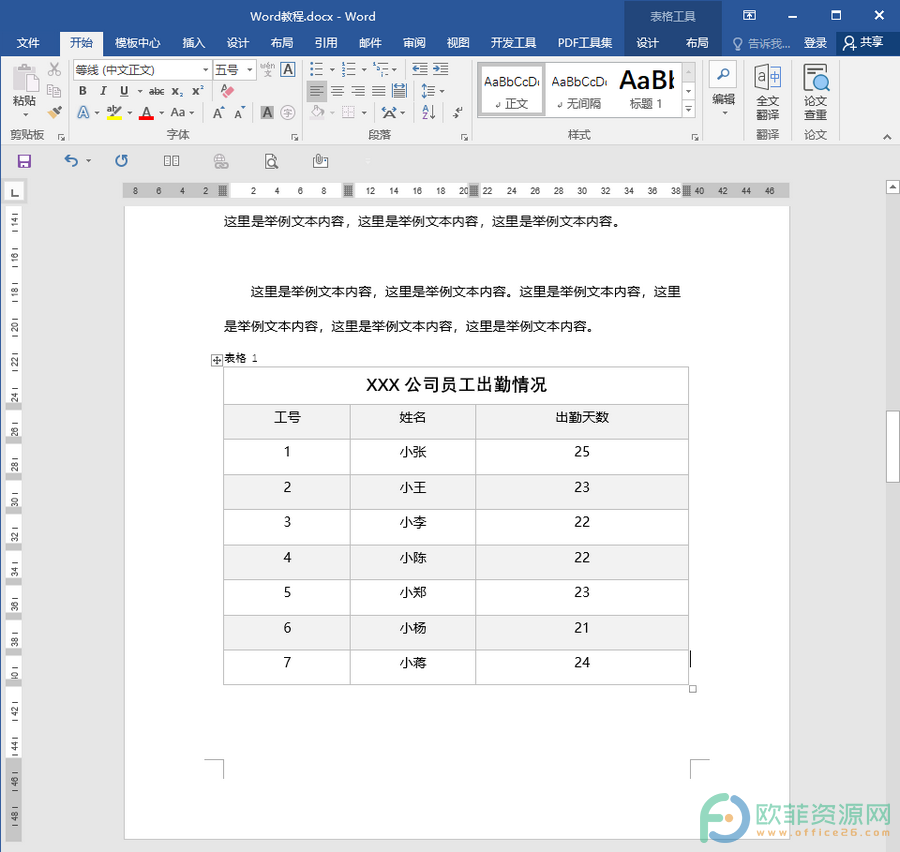Click the Show paragraph marks icon
The height and width of the screenshot is (852, 900).
(457, 113)
